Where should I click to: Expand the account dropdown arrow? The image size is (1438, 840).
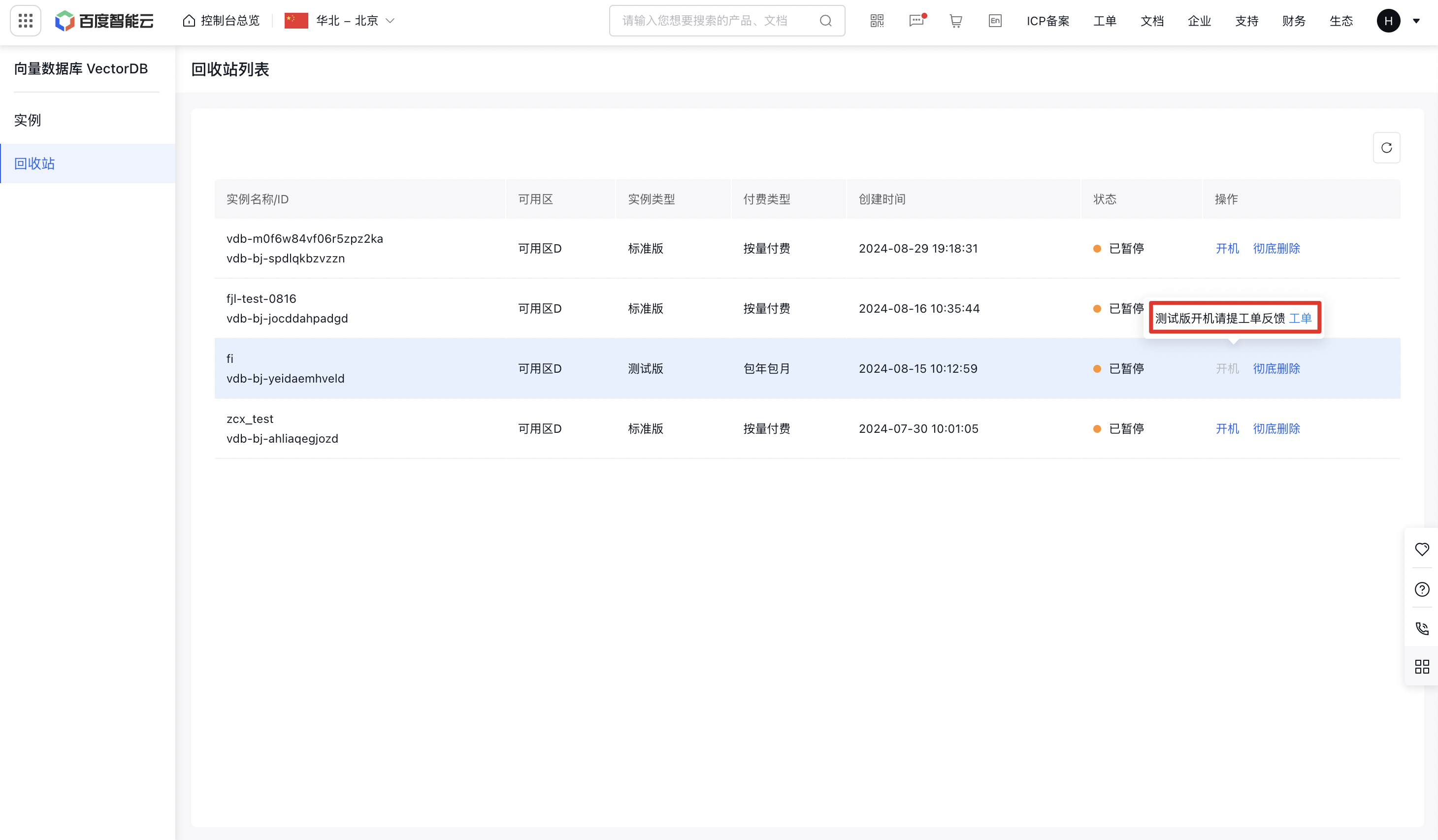[1416, 21]
